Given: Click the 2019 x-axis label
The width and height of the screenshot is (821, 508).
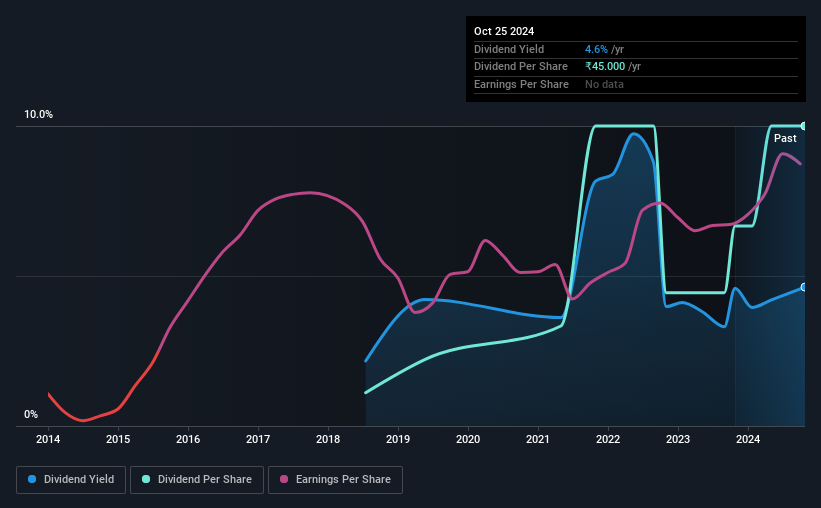Looking at the screenshot, I should pos(398,439).
